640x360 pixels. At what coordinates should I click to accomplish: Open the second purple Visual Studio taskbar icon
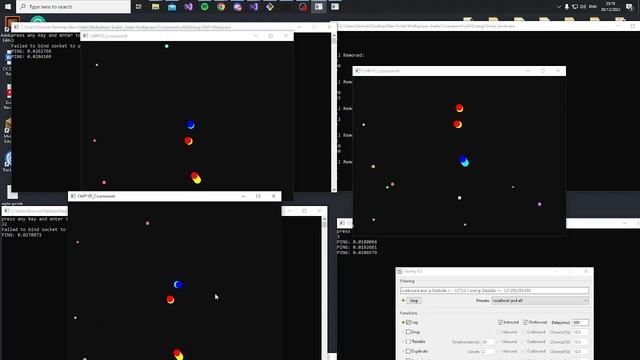253,7
